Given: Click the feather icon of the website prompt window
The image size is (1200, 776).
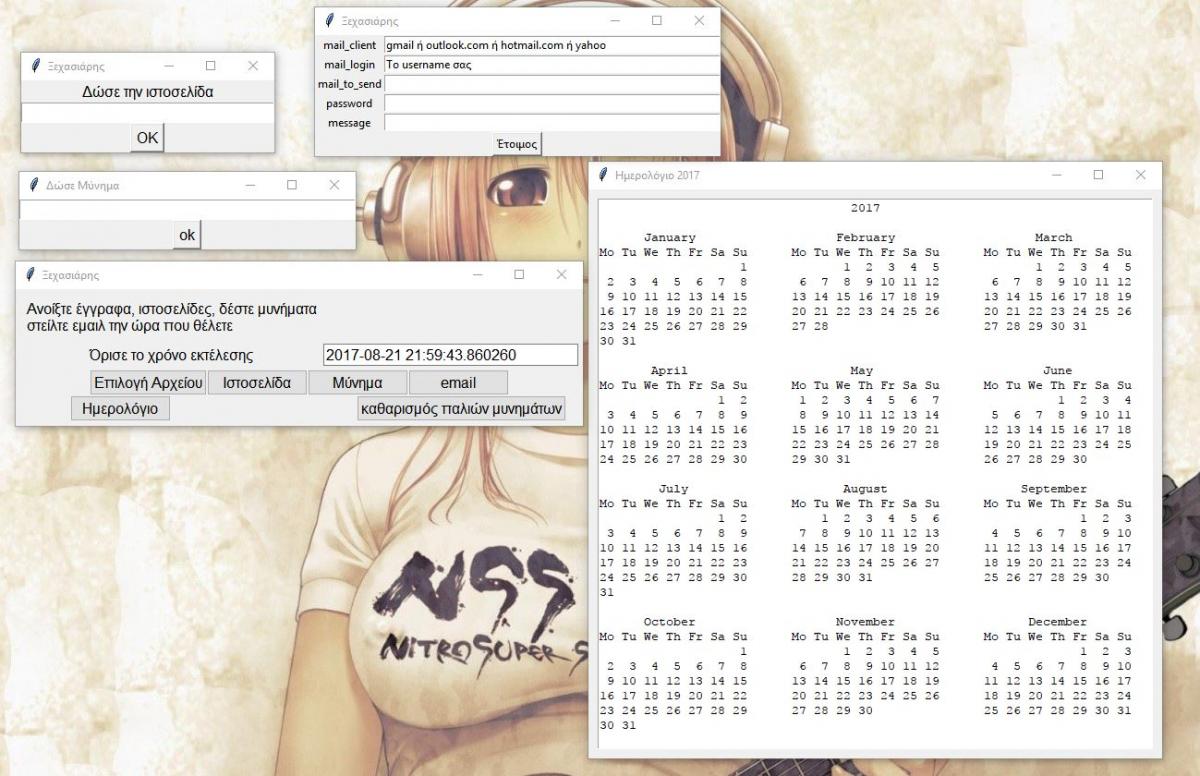Looking at the screenshot, I should [x=36, y=66].
